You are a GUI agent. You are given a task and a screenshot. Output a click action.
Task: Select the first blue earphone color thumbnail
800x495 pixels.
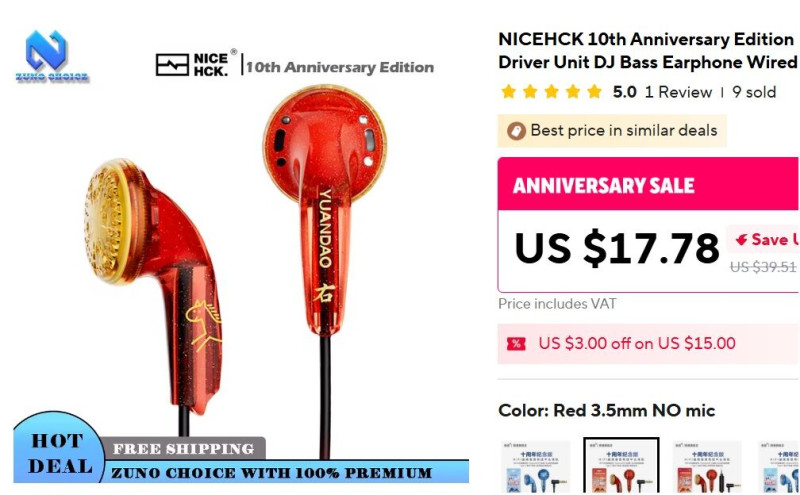pos(535,466)
